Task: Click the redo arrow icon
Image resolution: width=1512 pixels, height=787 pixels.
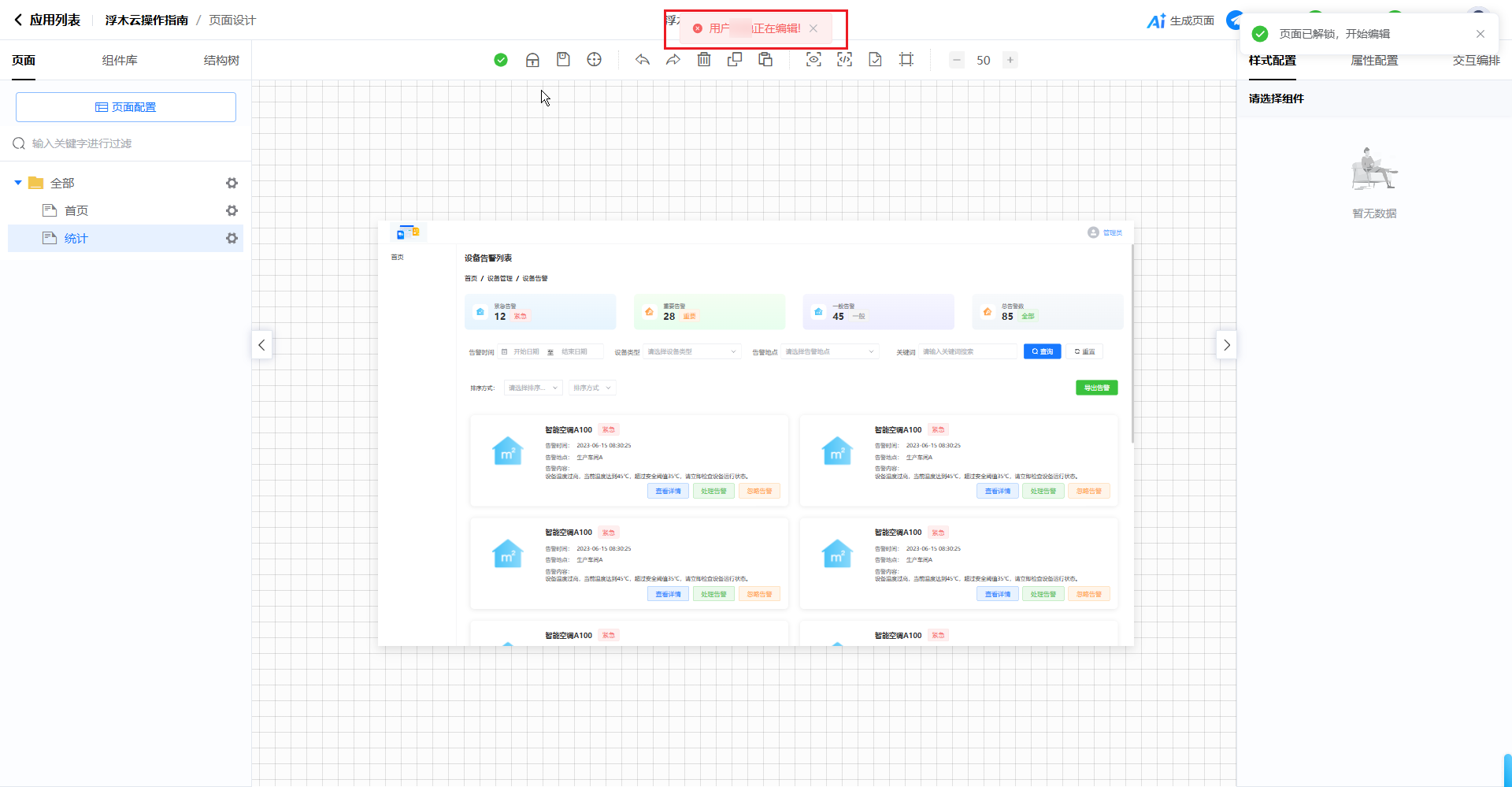Action: pyautogui.click(x=673, y=60)
